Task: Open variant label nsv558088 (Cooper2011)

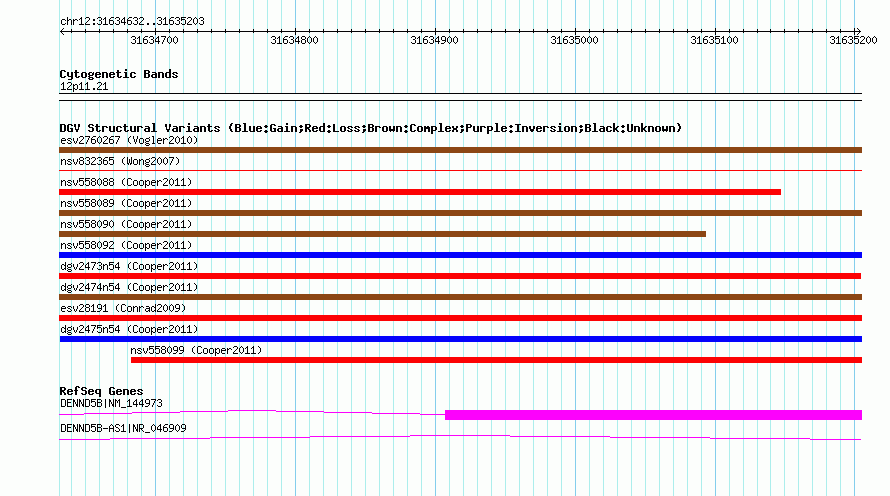Action: pos(126,182)
